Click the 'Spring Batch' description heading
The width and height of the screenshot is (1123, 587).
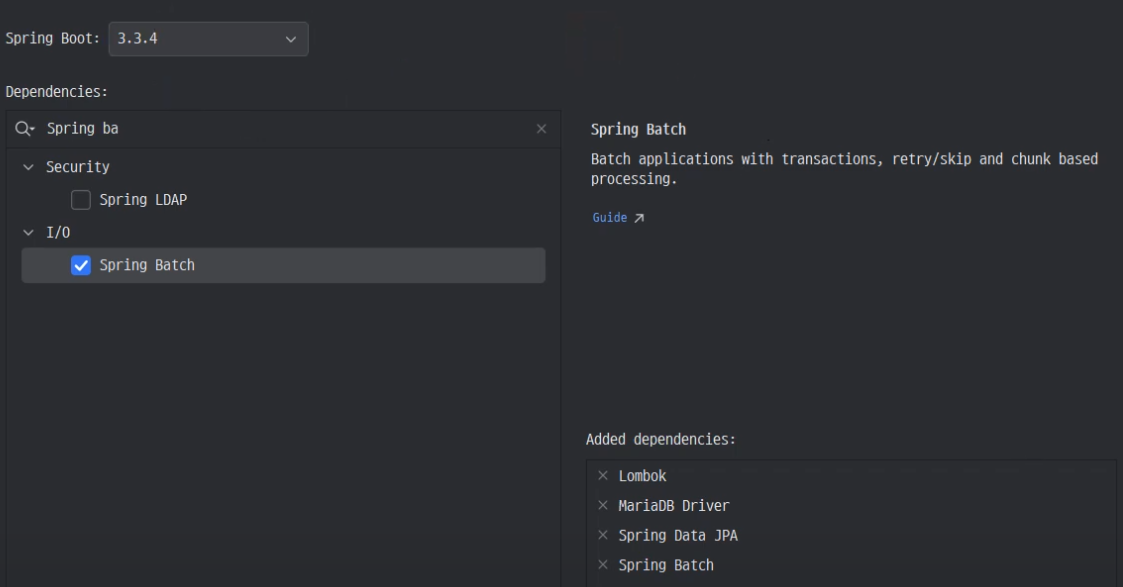click(638, 130)
